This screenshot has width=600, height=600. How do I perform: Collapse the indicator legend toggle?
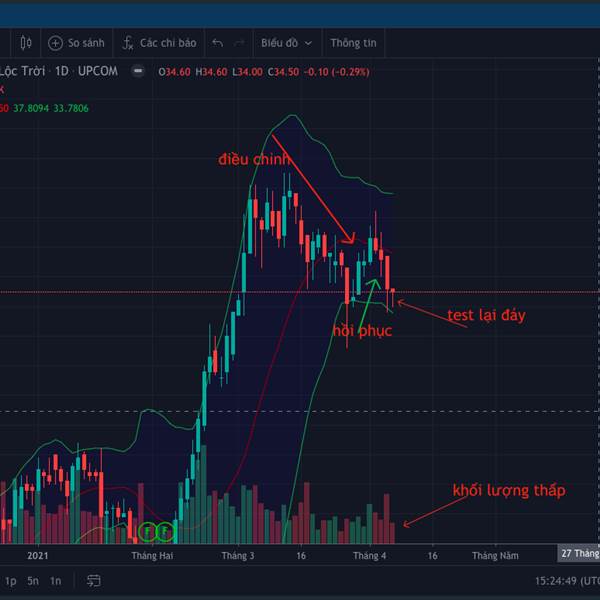[138, 71]
